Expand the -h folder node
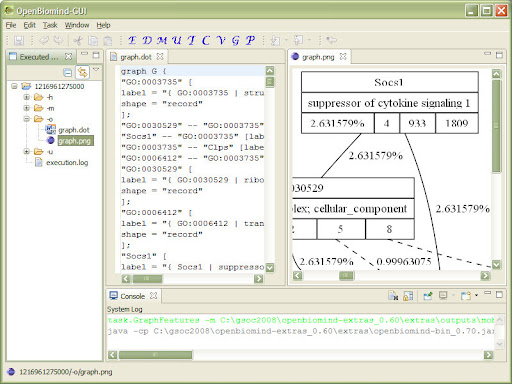 click(26, 97)
